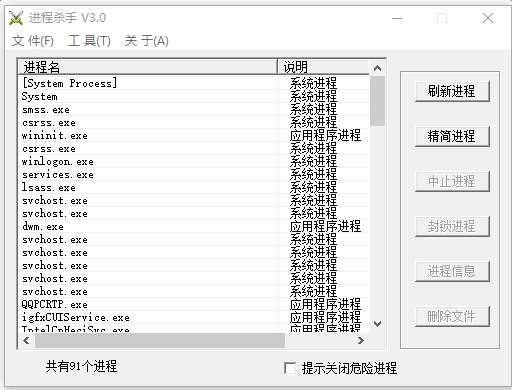The height and width of the screenshot is (390, 512).
Task: Open the 工具(T) menu
Action: 89,41
